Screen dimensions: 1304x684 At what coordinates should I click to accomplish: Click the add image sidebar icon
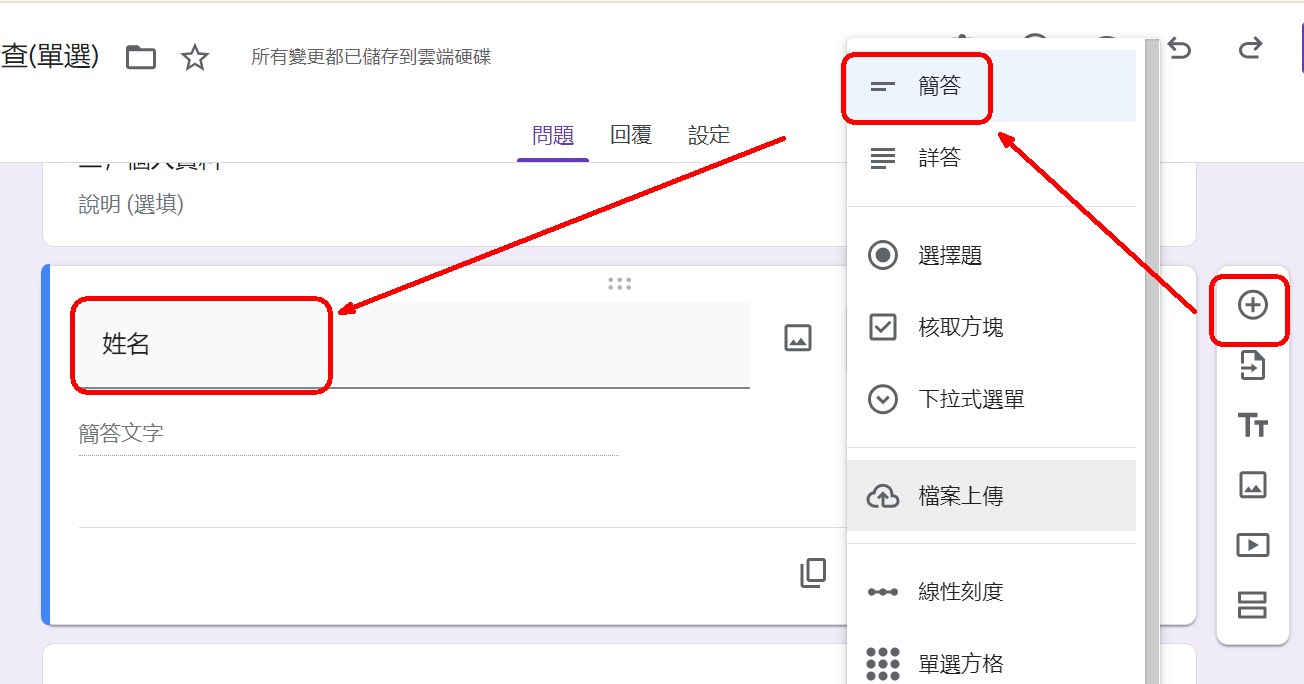coord(1252,485)
